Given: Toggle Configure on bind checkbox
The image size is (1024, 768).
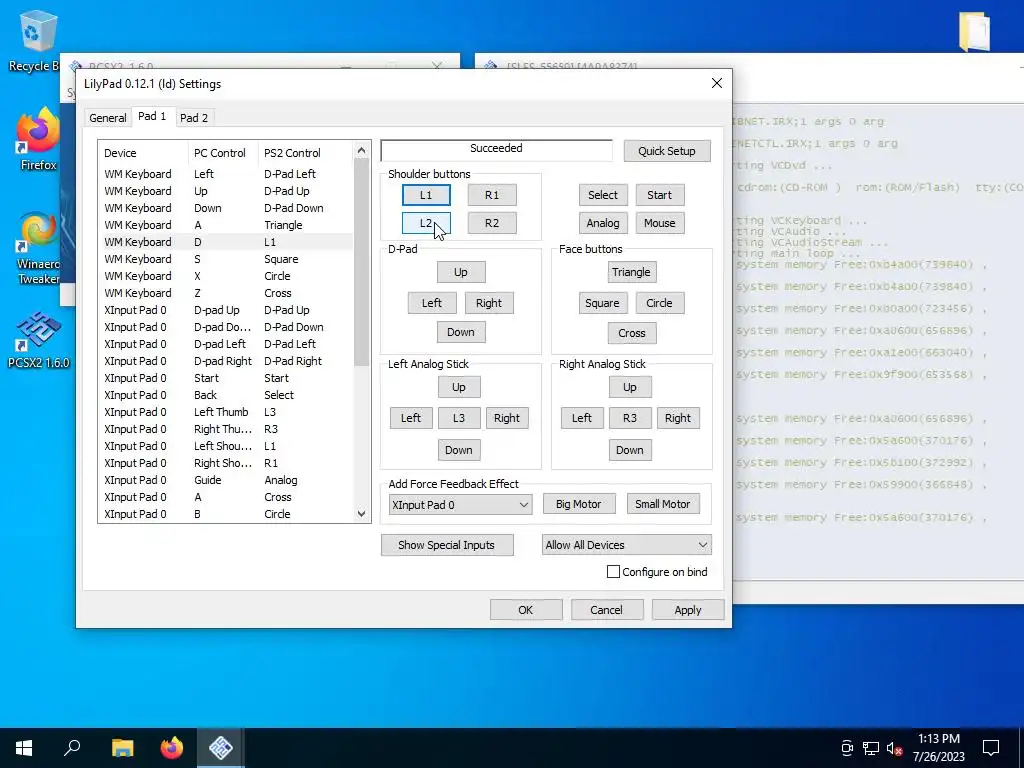Looking at the screenshot, I should point(613,571).
